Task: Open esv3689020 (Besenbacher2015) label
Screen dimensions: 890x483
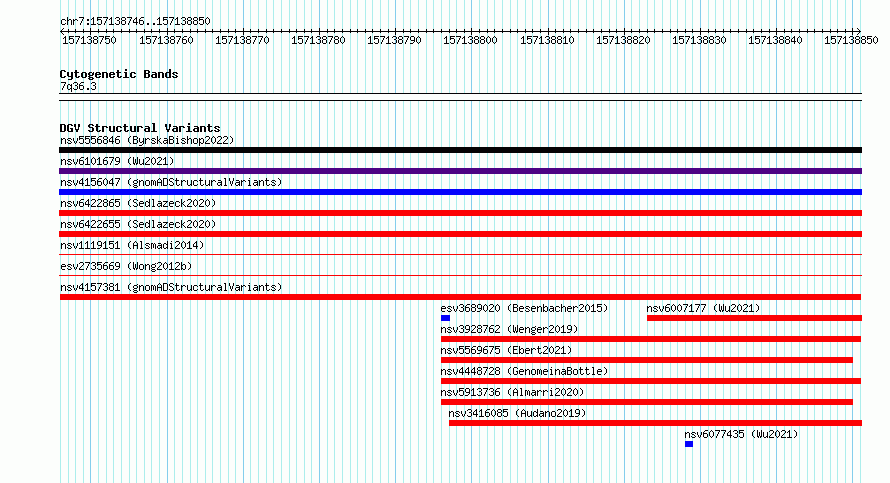Action: pyautogui.click(x=524, y=308)
